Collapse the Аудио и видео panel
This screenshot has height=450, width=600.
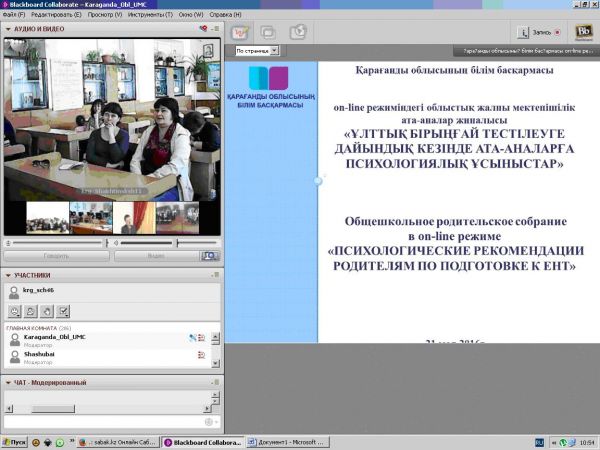8,30
